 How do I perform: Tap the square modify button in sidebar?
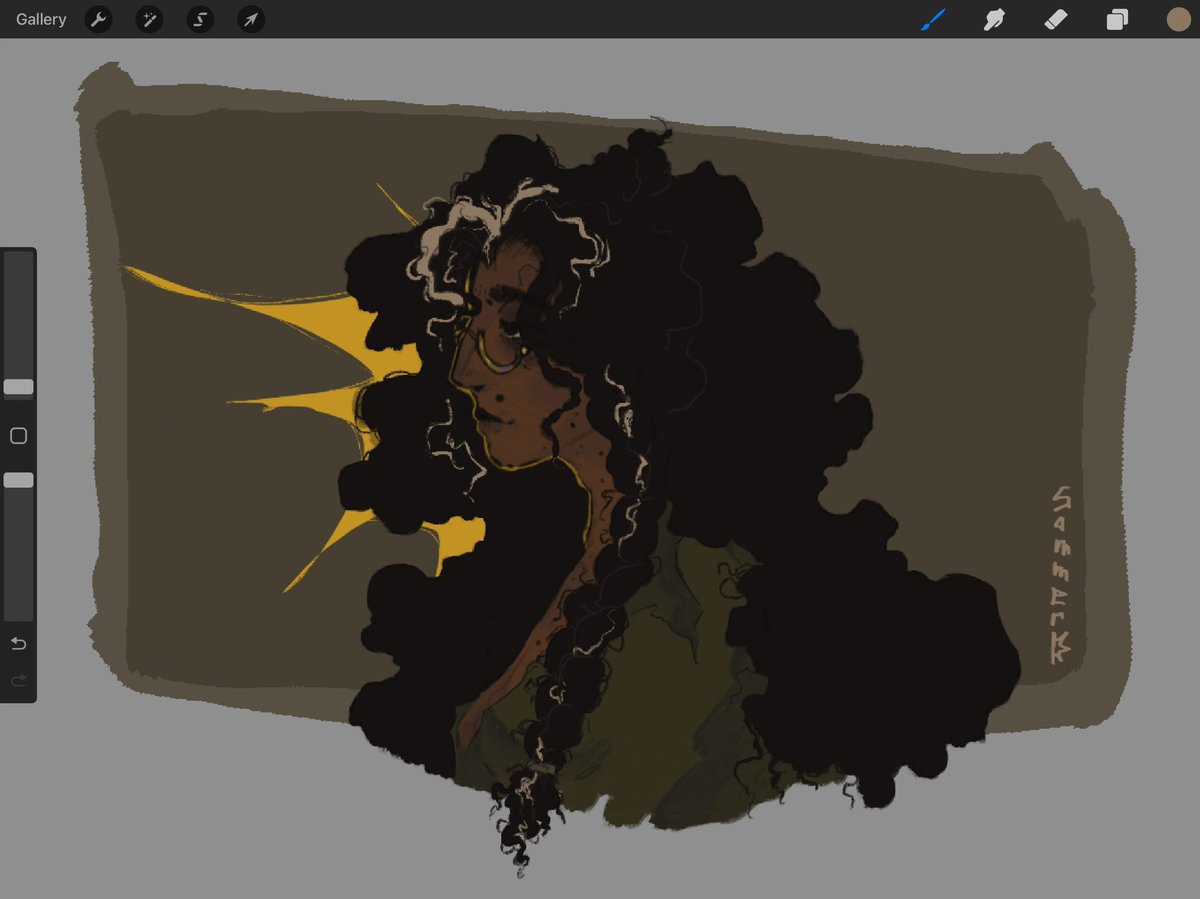18,436
